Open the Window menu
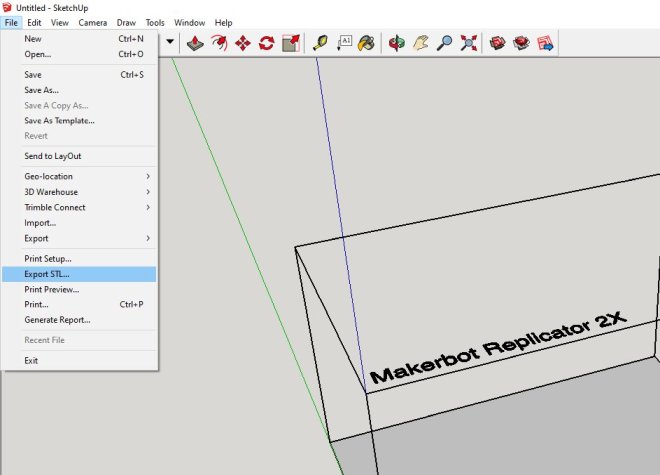This screenshot has height=475, width=660. pos(189,23)
